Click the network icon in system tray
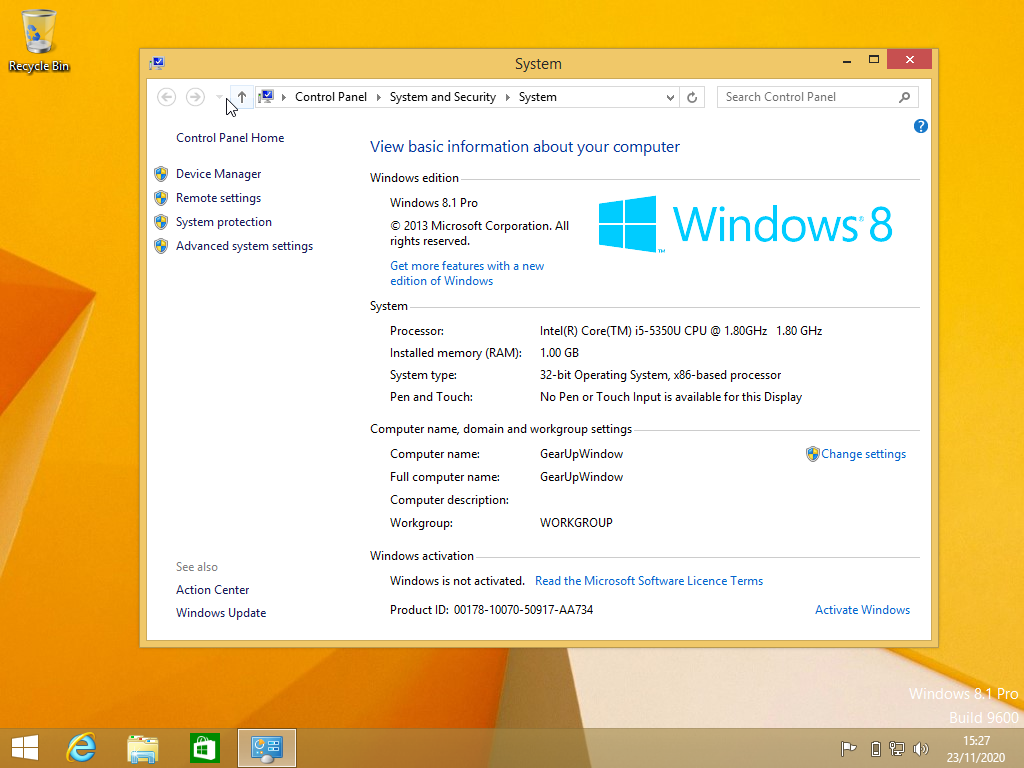The image size is (1024, 768). tap(897, 748)
